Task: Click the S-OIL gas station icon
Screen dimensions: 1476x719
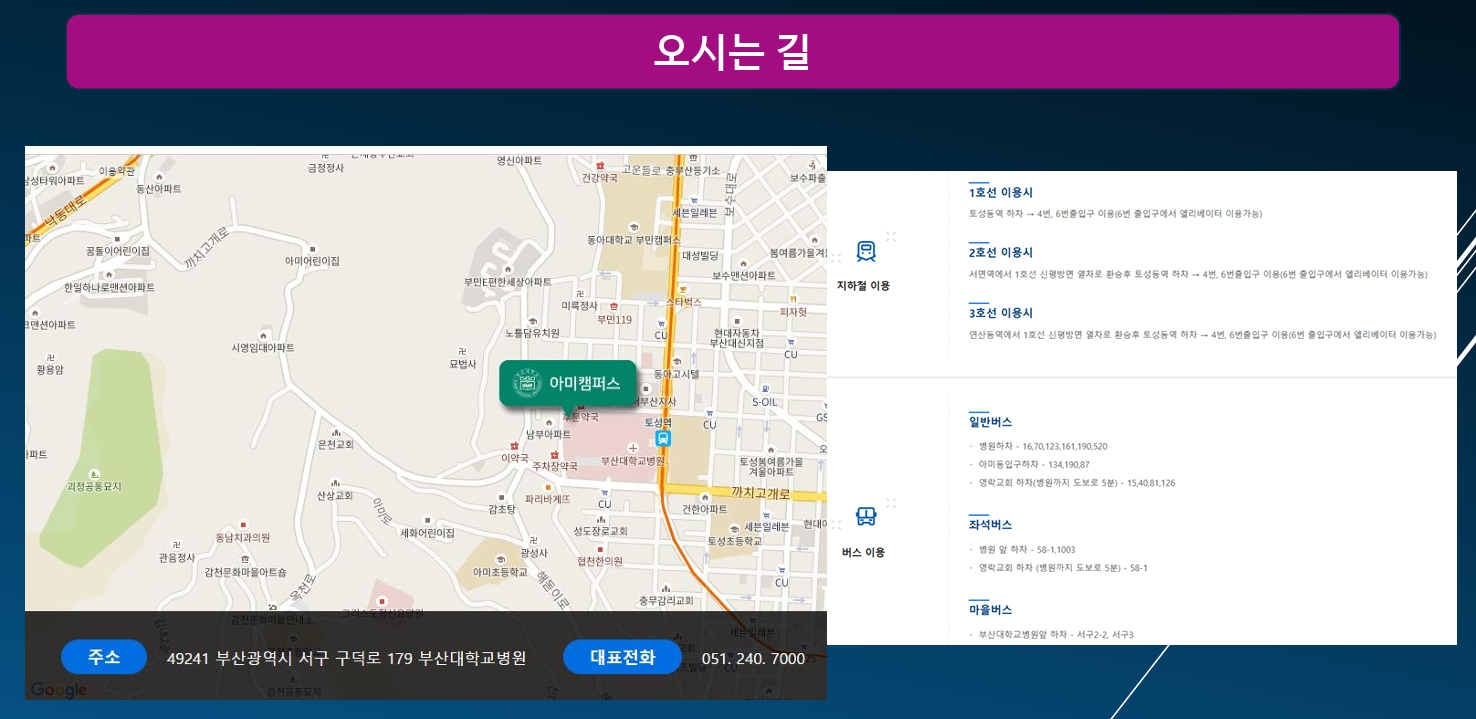Action: pyautogui.click(x=765, y=388)
